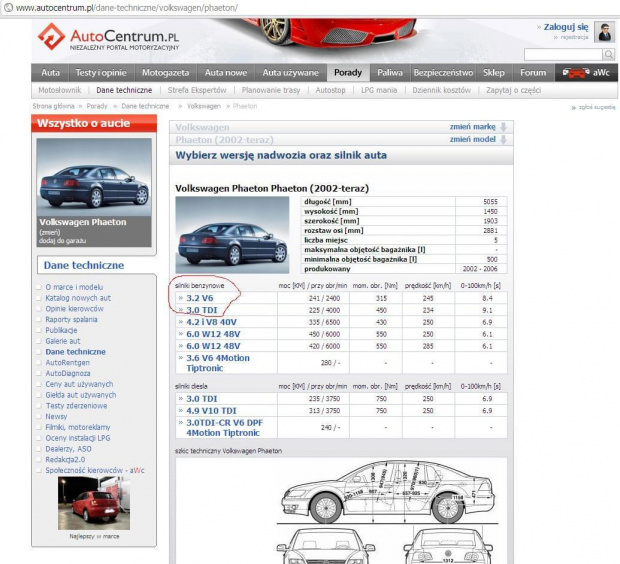
Task: Click the search magnifier icon
Action: (x=609, y=54)
